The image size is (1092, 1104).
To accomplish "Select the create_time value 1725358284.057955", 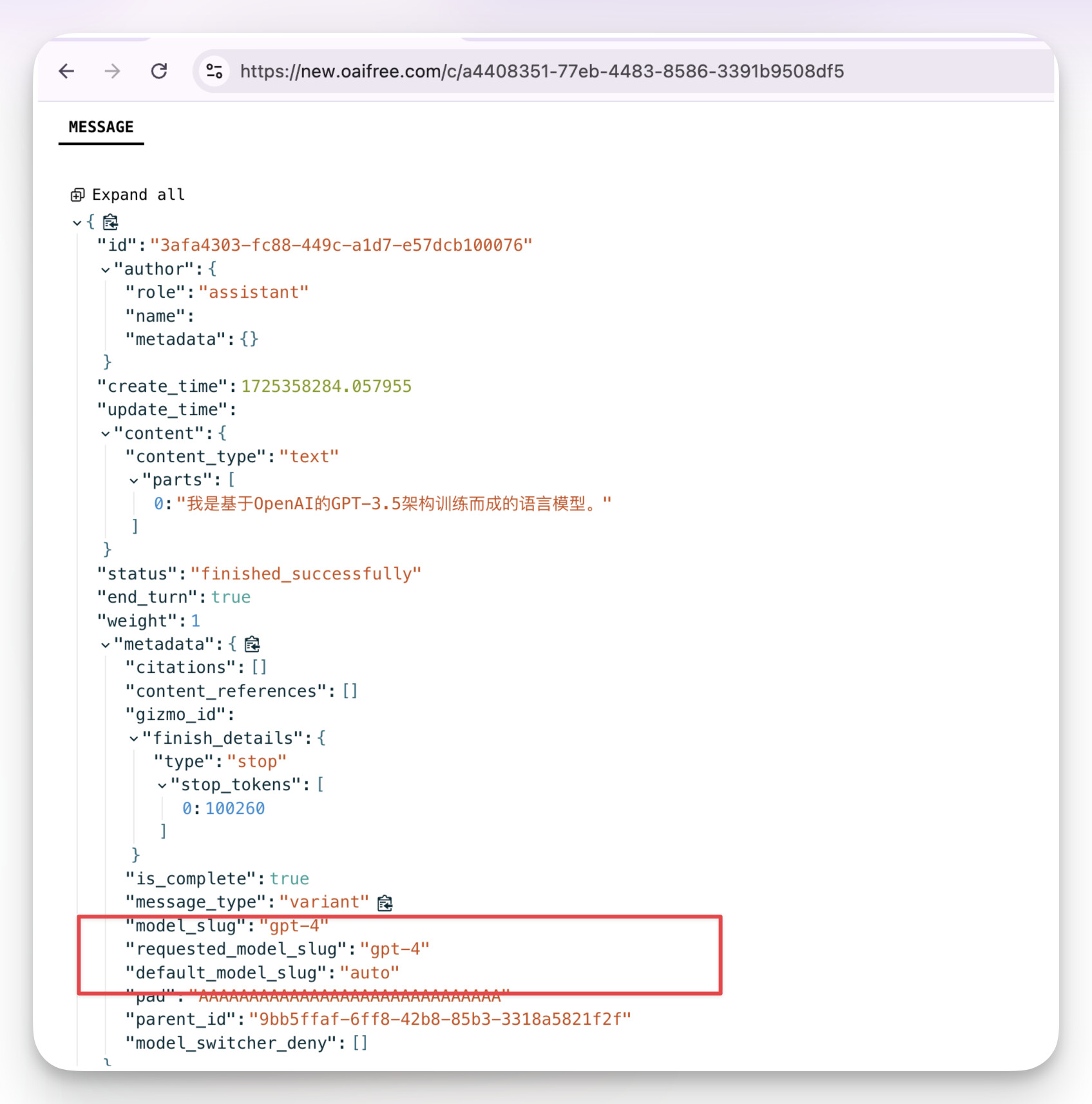I will (327, 386).
